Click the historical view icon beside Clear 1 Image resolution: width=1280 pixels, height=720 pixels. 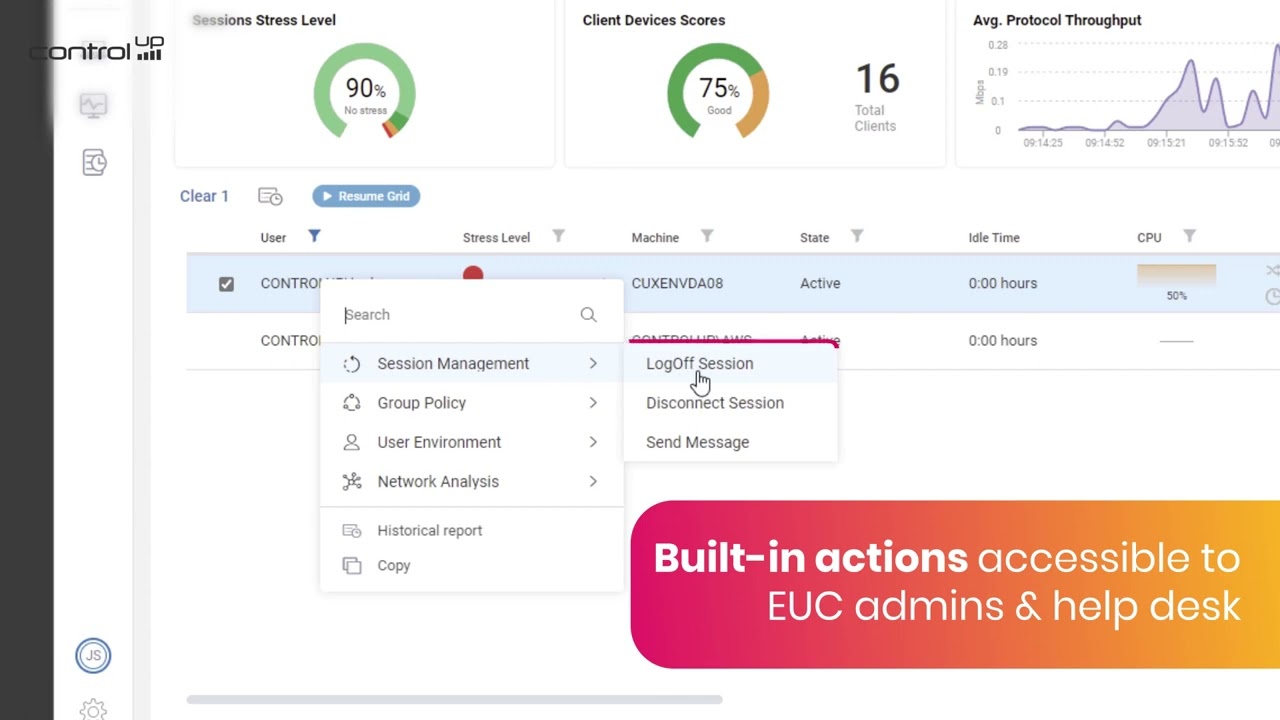pyautogui.click(x=270, y=196)
